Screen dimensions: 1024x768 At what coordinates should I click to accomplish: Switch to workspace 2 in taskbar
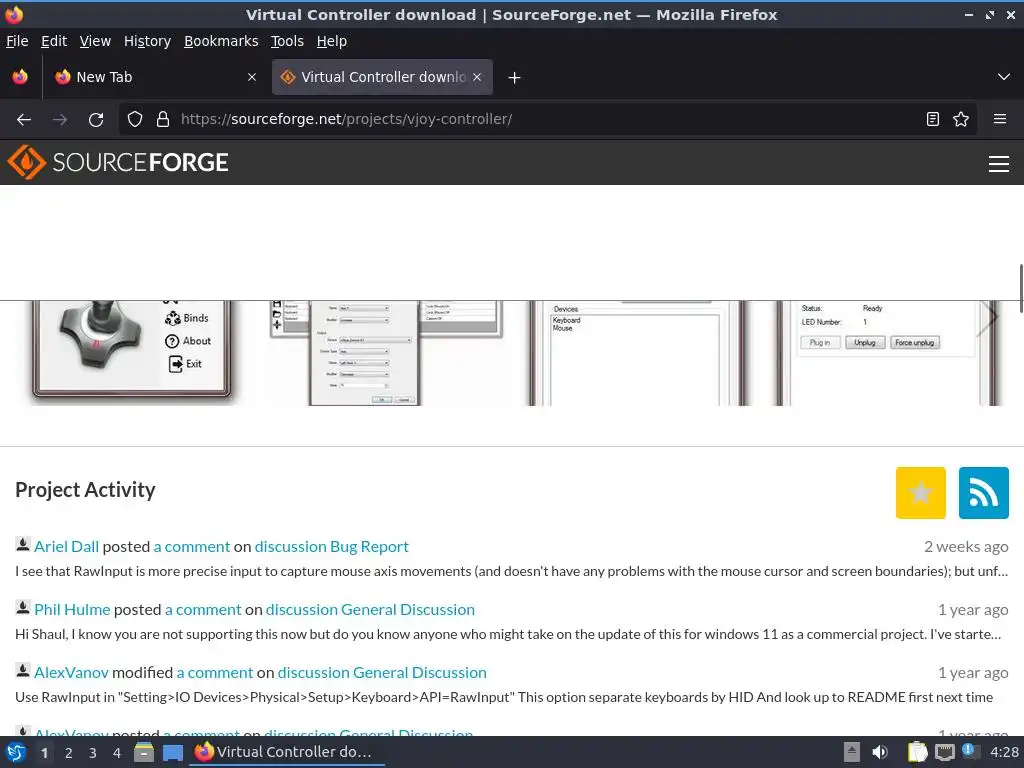tap(69, 753)
